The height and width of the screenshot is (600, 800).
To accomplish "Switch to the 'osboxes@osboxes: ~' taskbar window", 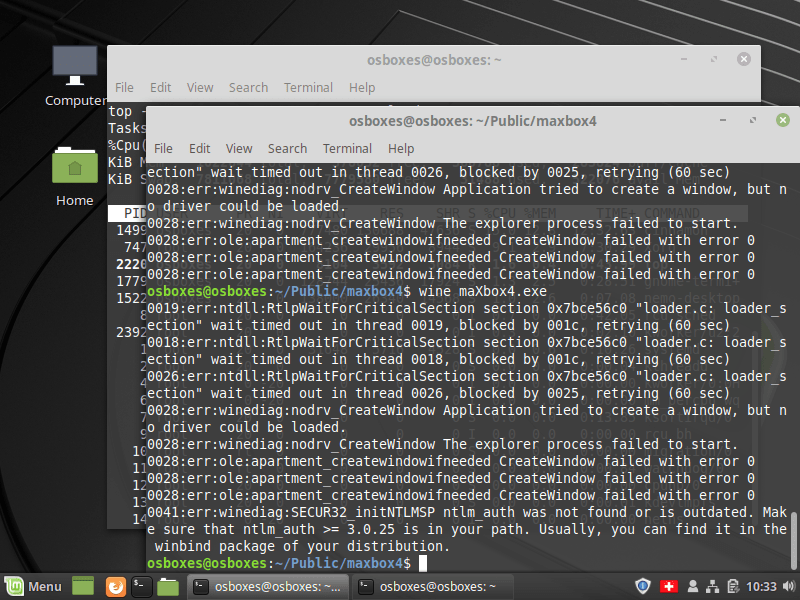I will (x=430, y=586).
